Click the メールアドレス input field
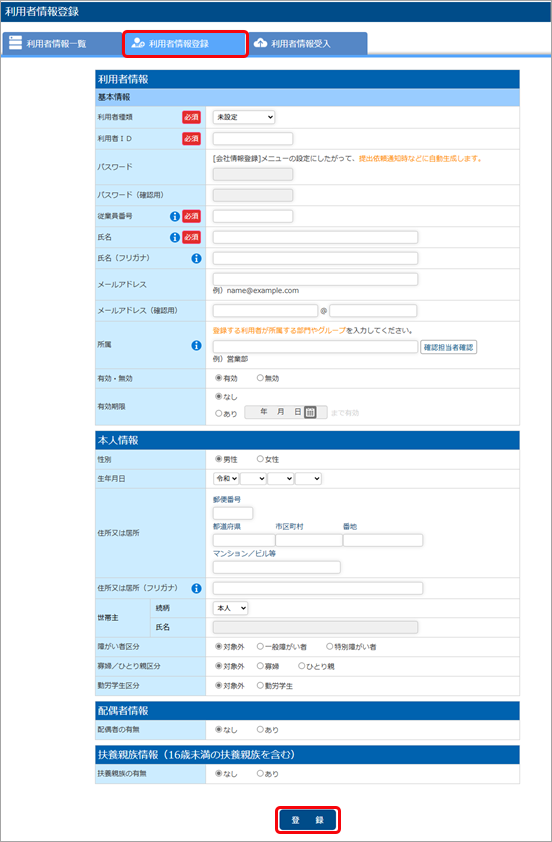552x842 pixels. point(315,279)
